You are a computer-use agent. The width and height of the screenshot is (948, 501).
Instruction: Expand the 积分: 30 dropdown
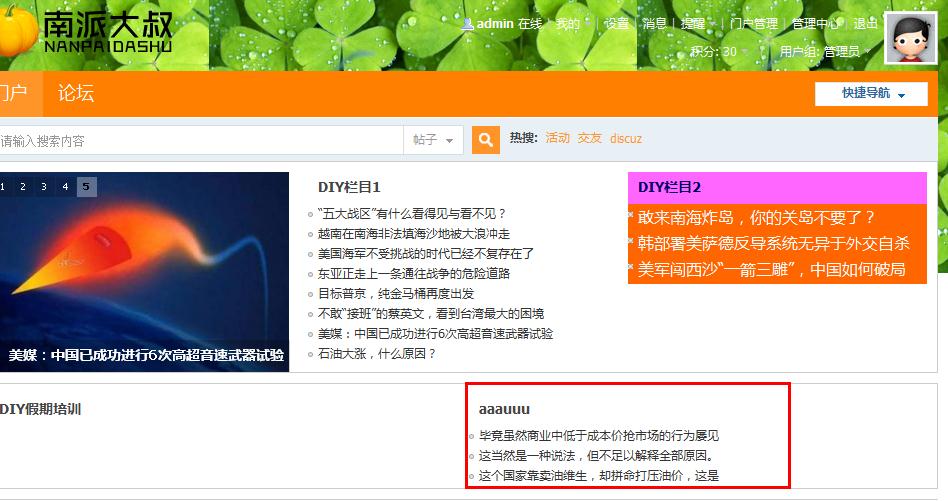(x=719, y=51)
